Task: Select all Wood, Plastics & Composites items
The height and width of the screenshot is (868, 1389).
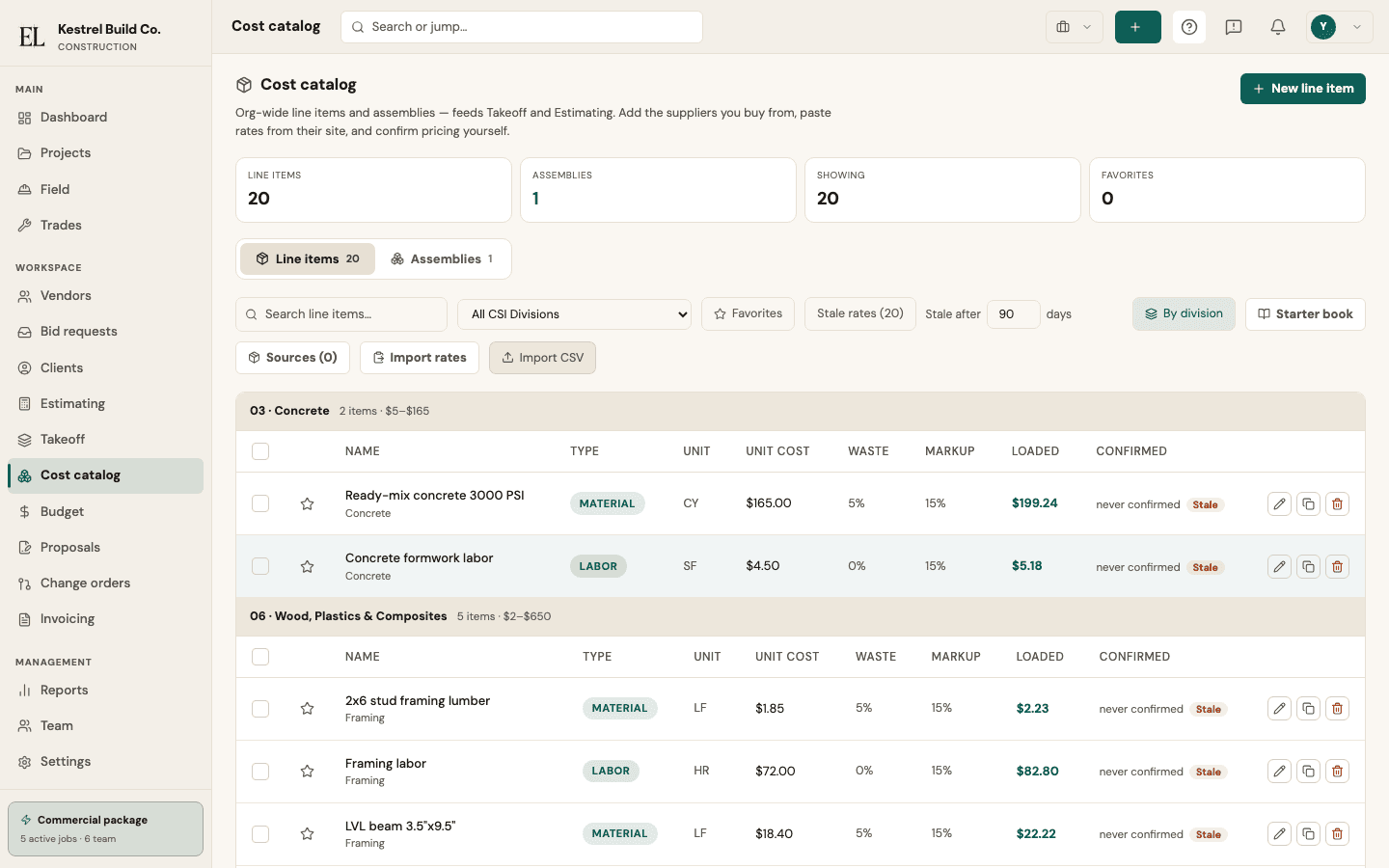Action: 260,657
